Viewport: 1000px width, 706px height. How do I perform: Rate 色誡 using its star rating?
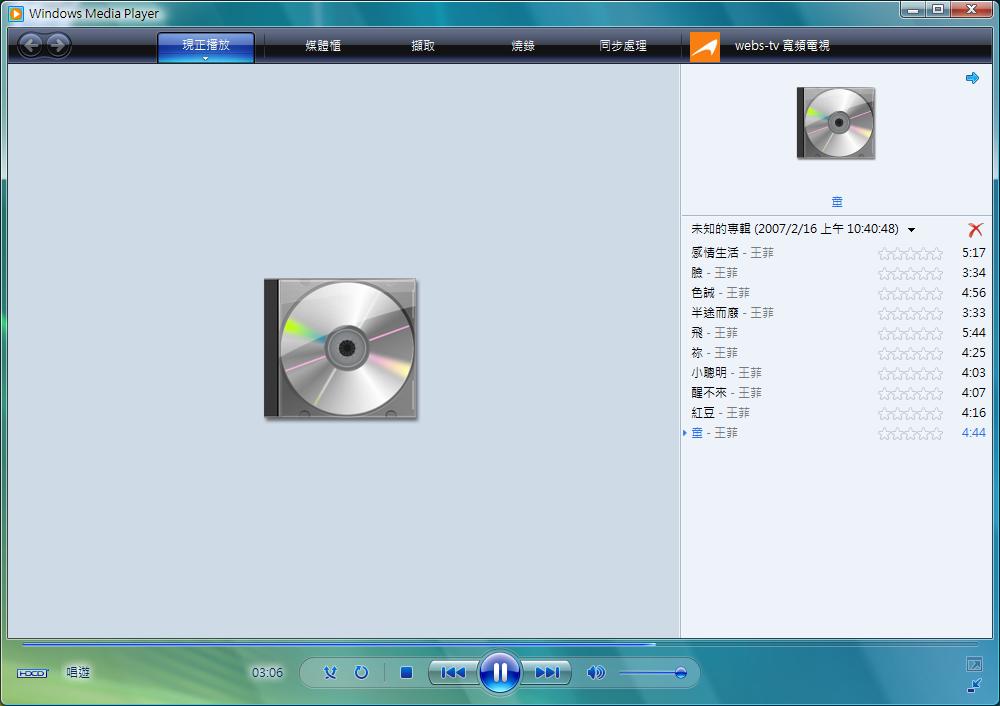coord(910,294)
